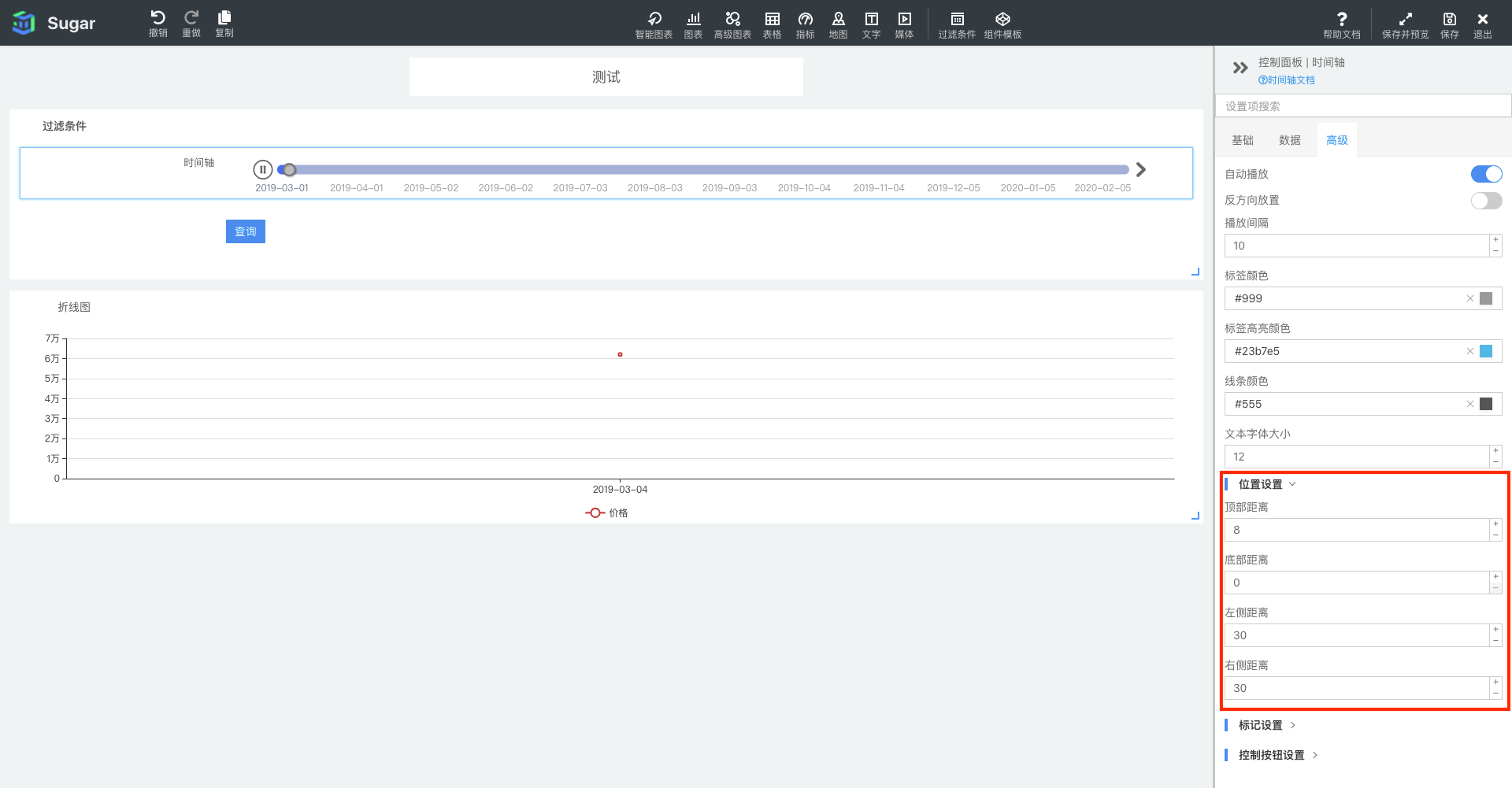Image resolution: width=1512 pixels, height=788 pixels.
Task: Open the 智能图表 smart chart tool
Action: tap(654, 20)
